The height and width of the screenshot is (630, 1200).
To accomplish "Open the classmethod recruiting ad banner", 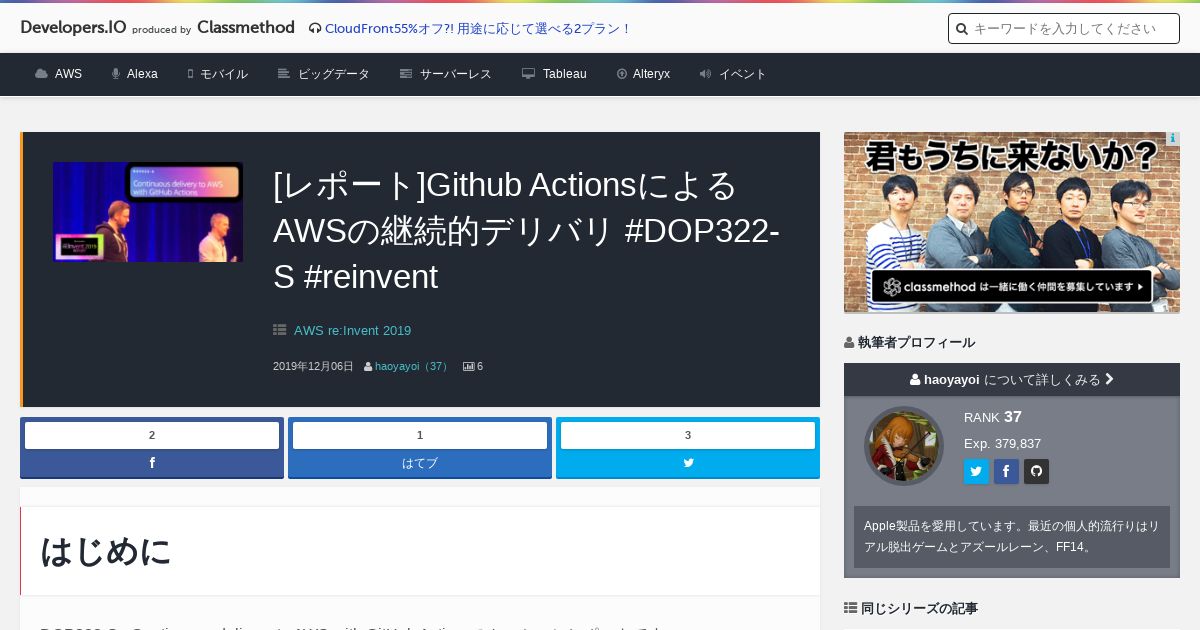I will tap(1012, 222).
